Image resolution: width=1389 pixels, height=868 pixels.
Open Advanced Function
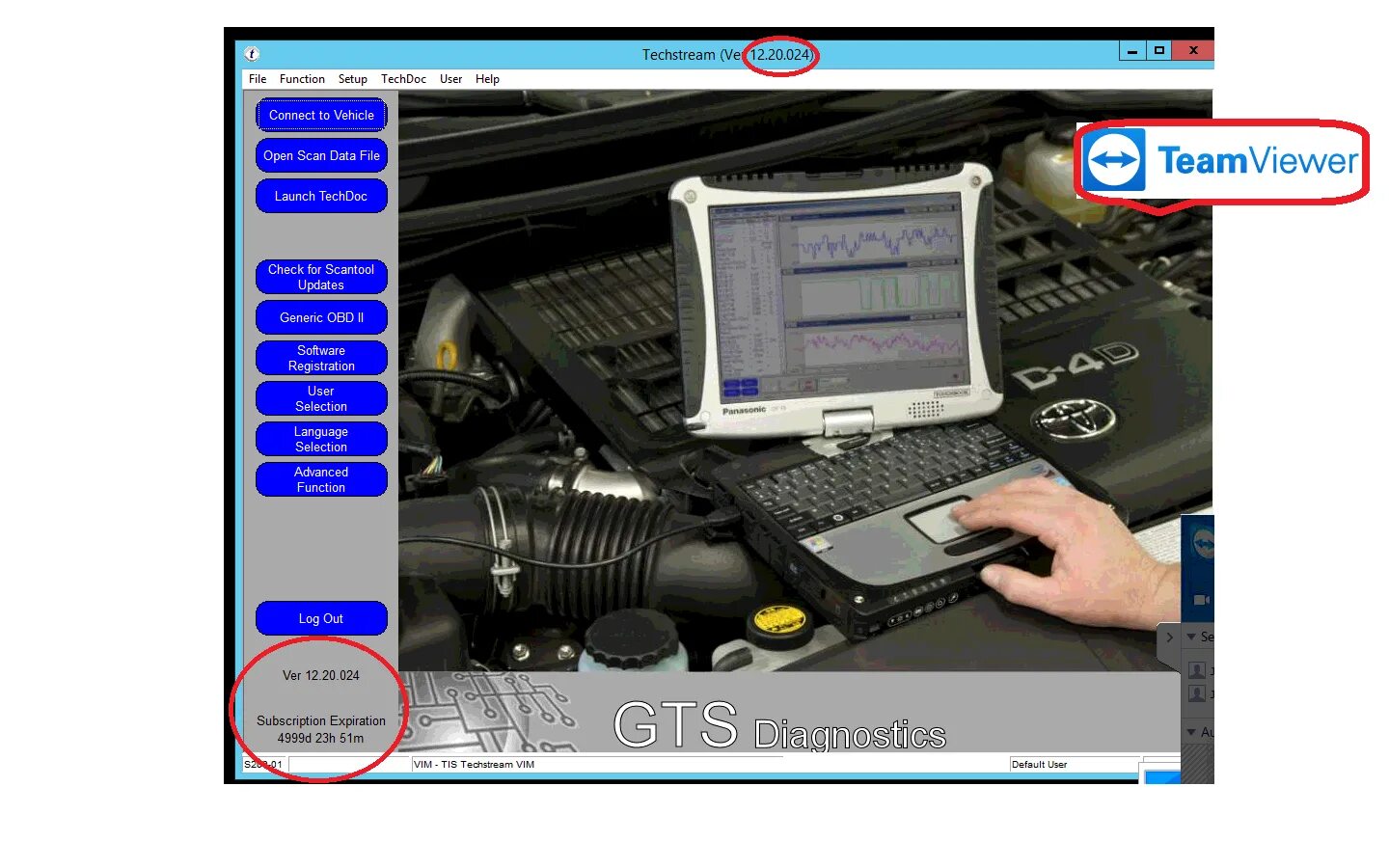[321, 479]
